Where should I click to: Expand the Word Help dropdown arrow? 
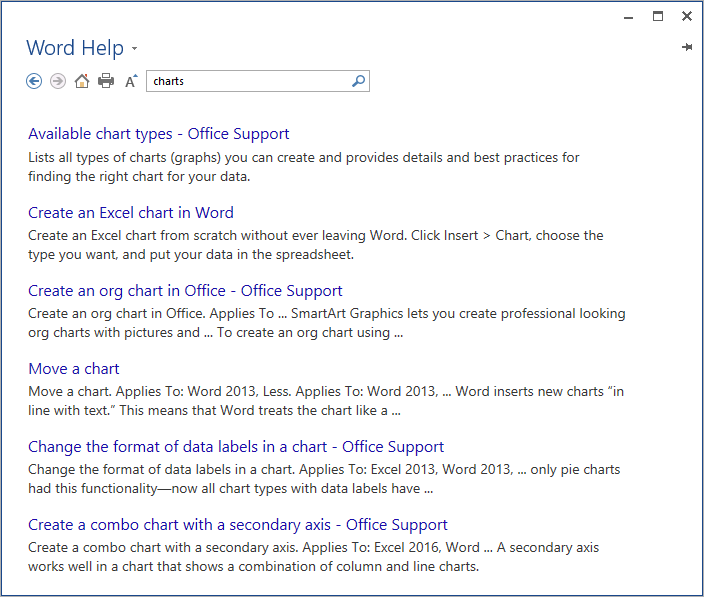[x=134, y=48]
